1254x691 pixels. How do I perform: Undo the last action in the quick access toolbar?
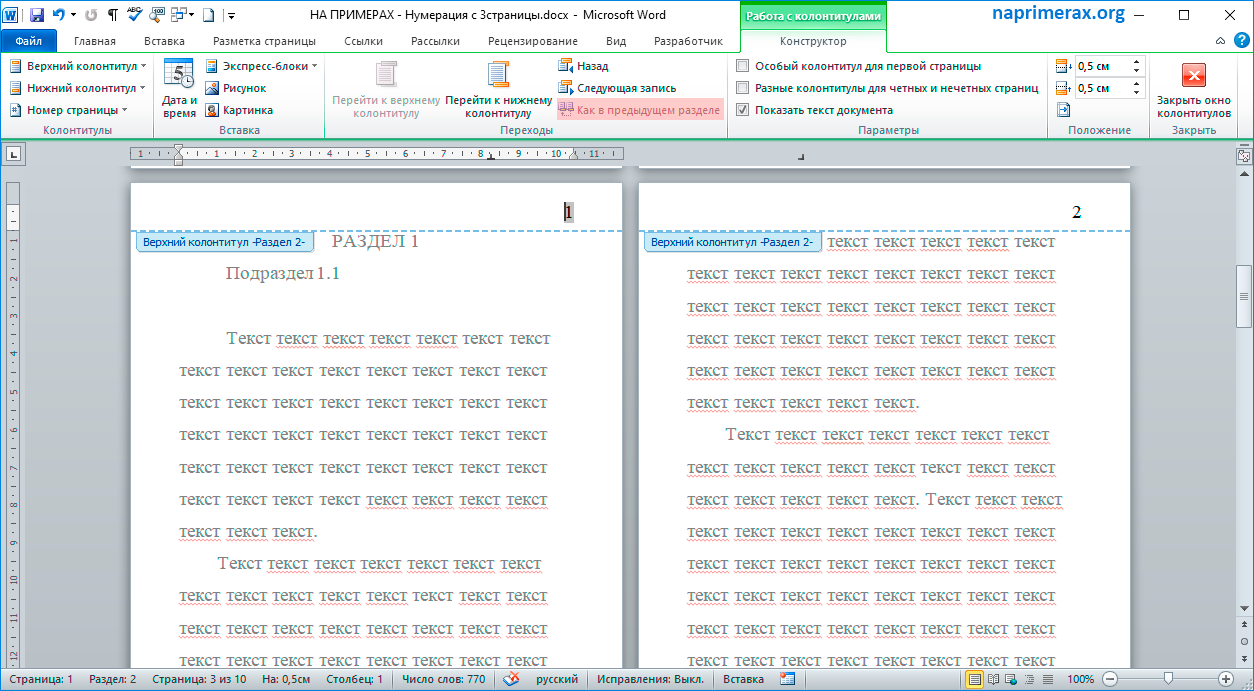coord(58,15)
